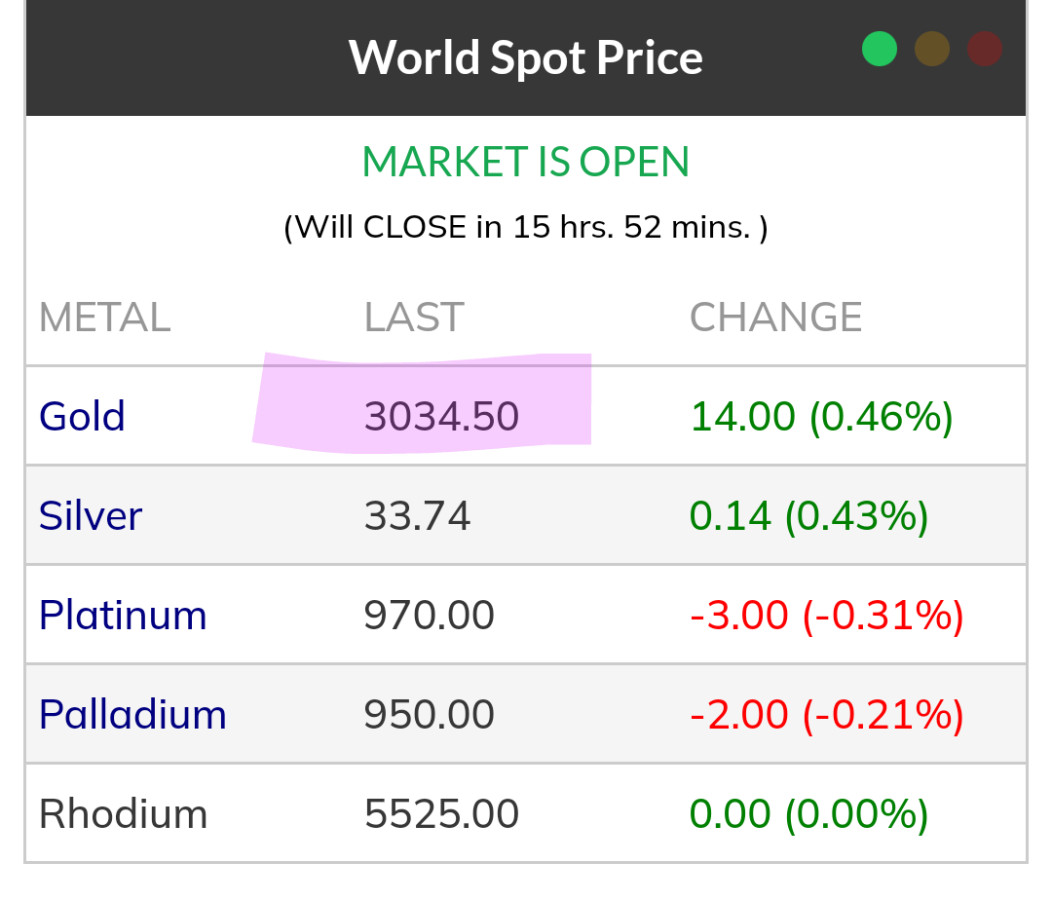Click Platinum change -3.00 (-0.31%)
Image resolution: width=1052 pixels, height=900 pixels.
(x=826, y=614)
